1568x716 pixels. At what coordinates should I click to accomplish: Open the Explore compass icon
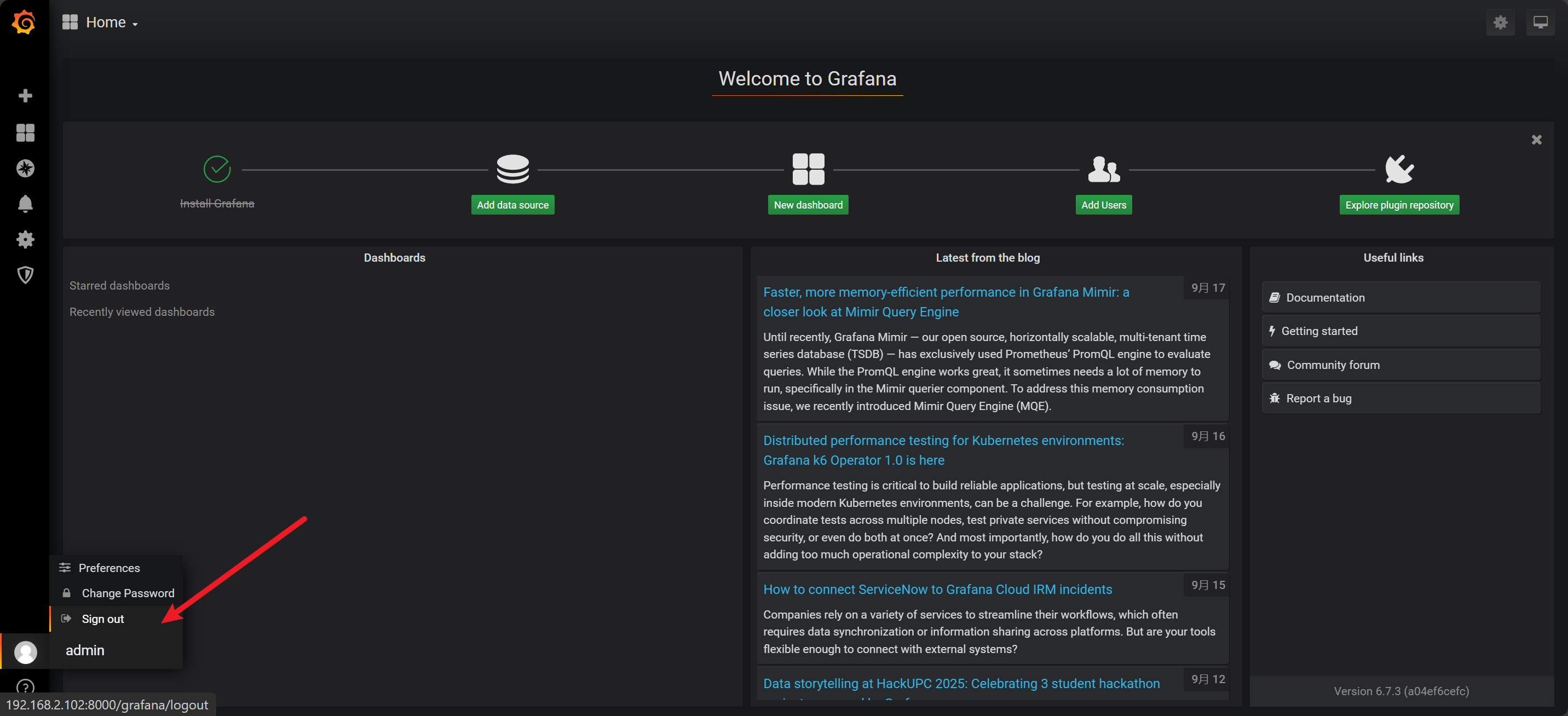pyautogui.click(x=25, y=168)
